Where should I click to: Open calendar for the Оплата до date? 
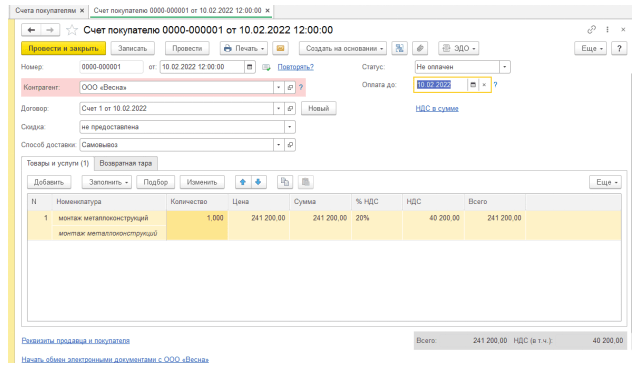pos(473,85)
